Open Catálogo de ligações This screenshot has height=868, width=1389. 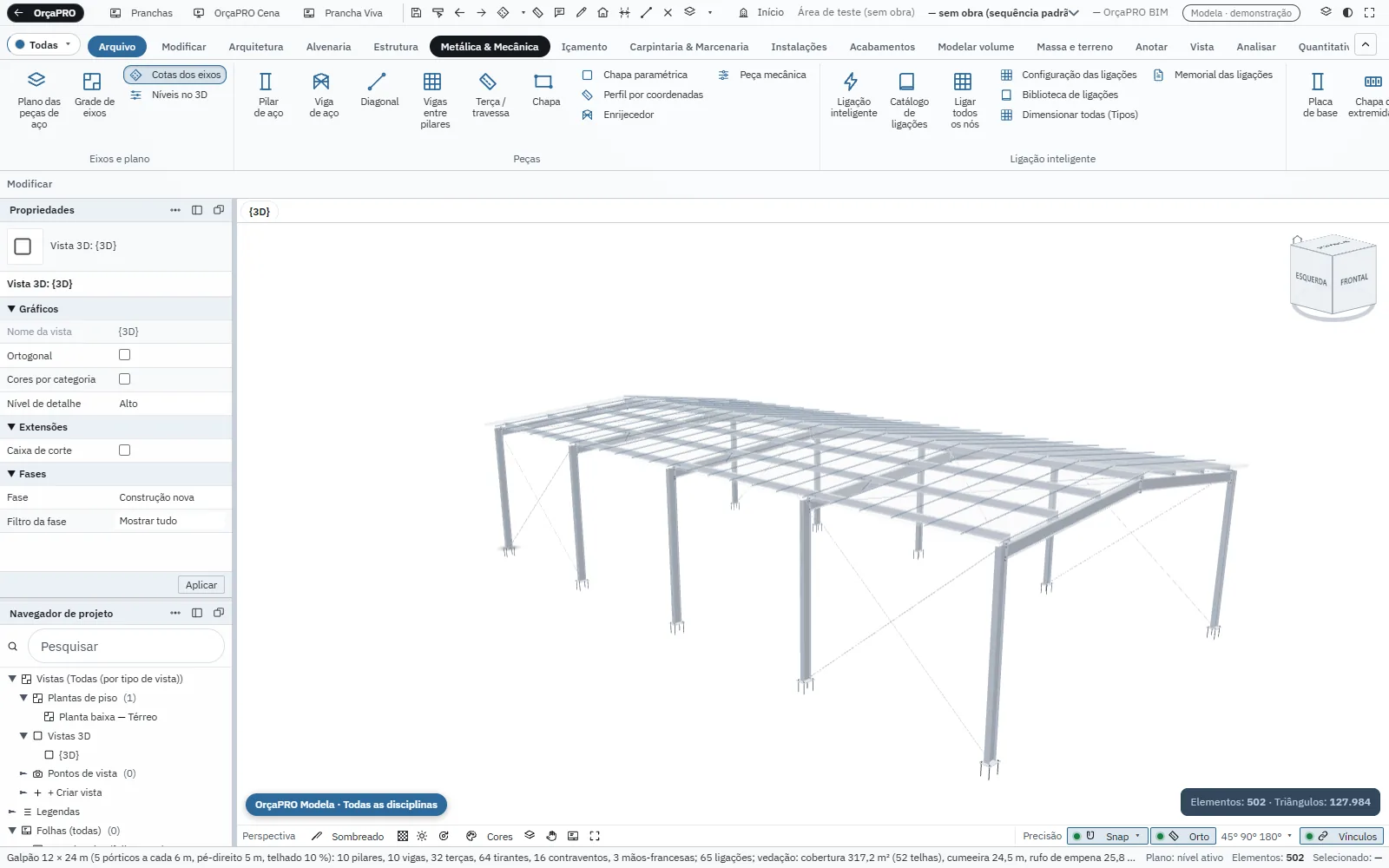[x=909, y=101]
